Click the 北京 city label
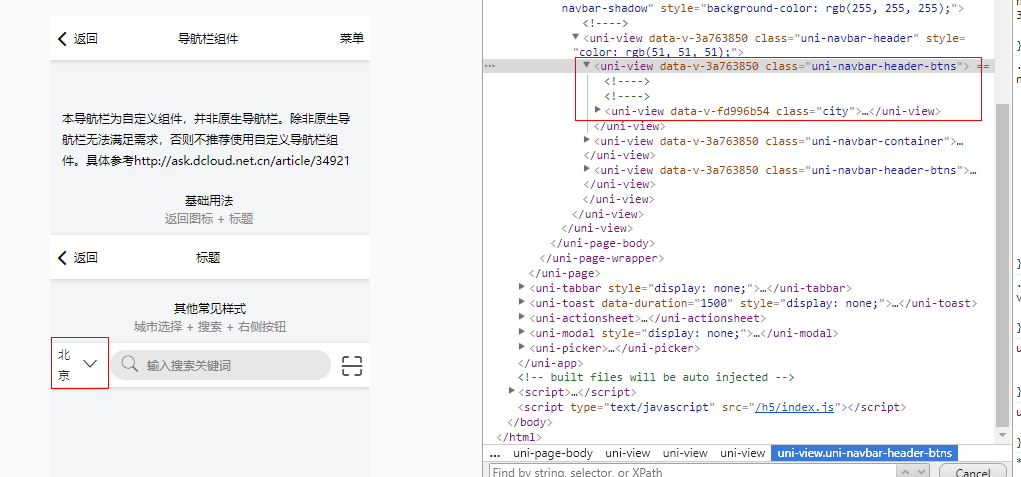The width and height of the screenshot is (1021, 477). [64, 365]
